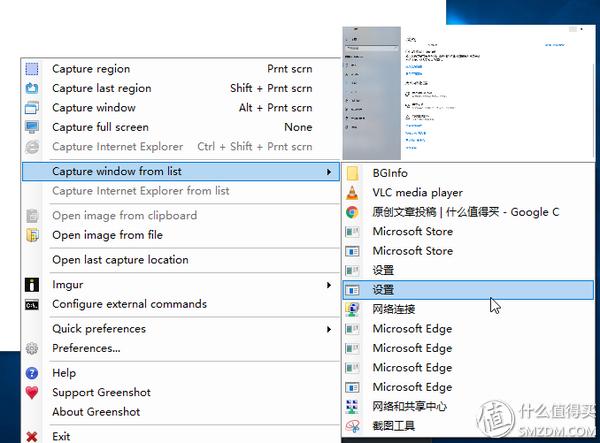This screenshot has height=443, width=600.
Task: Click the external commands console icon
Action: point(32,305)
